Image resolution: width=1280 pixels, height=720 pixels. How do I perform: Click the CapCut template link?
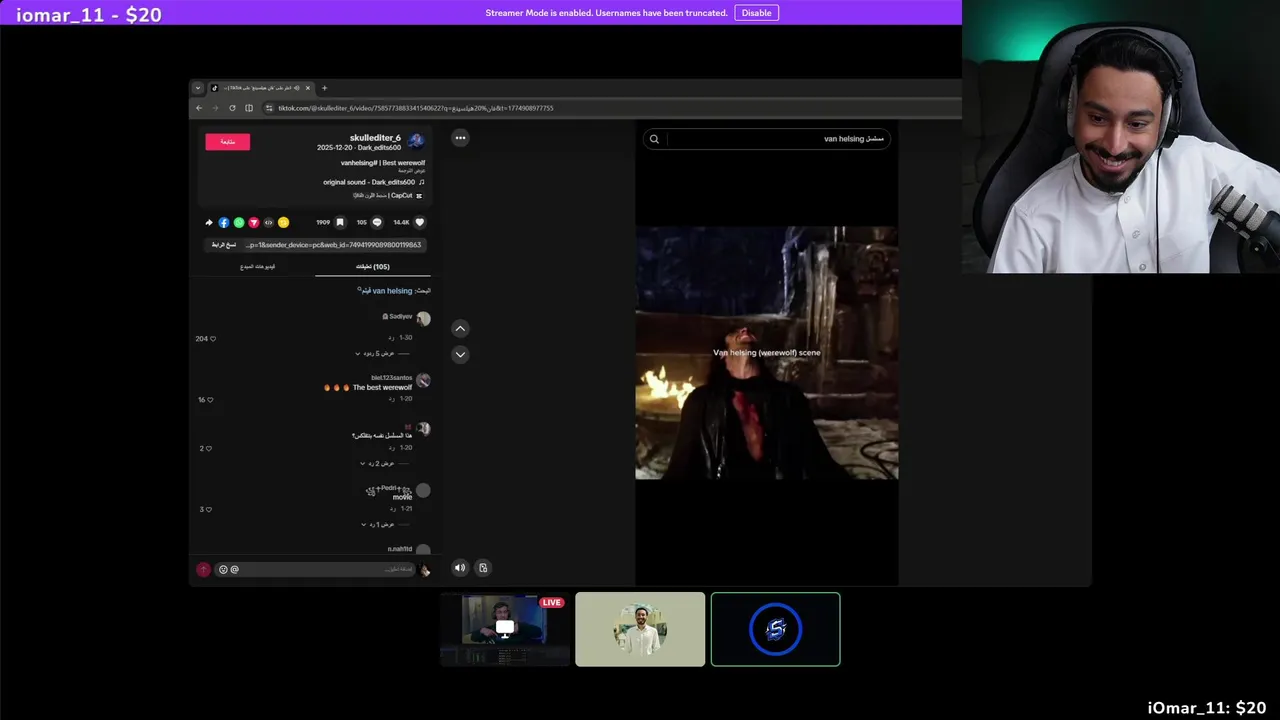388,196
